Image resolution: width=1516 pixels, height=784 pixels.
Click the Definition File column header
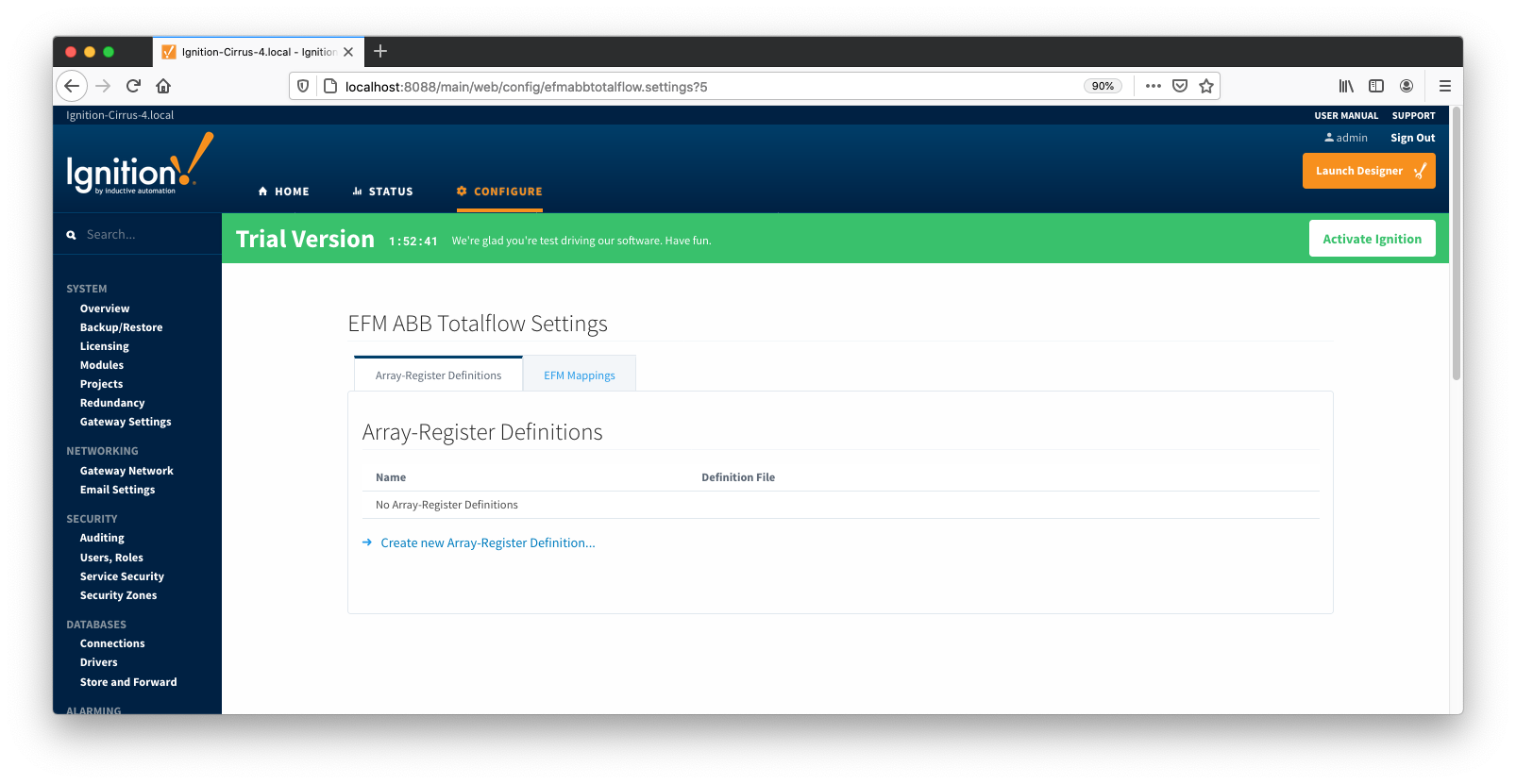click(x=738, y=477)
